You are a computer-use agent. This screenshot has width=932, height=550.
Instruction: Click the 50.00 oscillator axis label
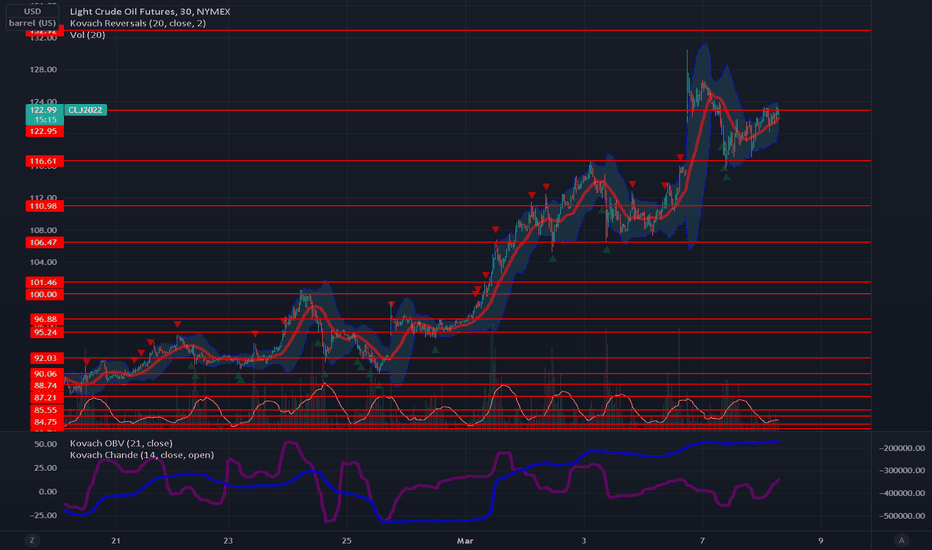[46, 444]
